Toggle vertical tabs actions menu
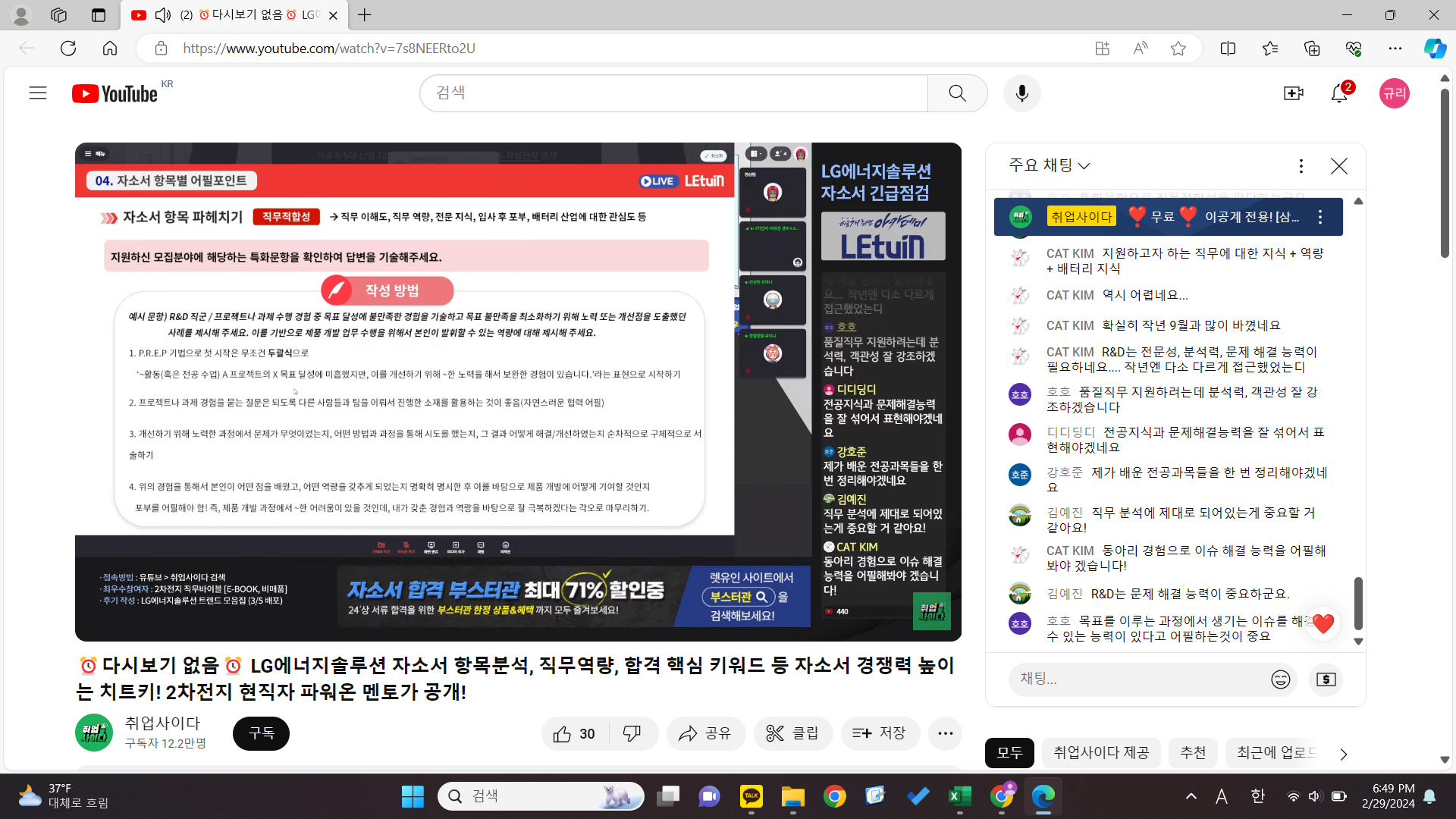This screenshot has width=1456, height=819. (99, 15)
